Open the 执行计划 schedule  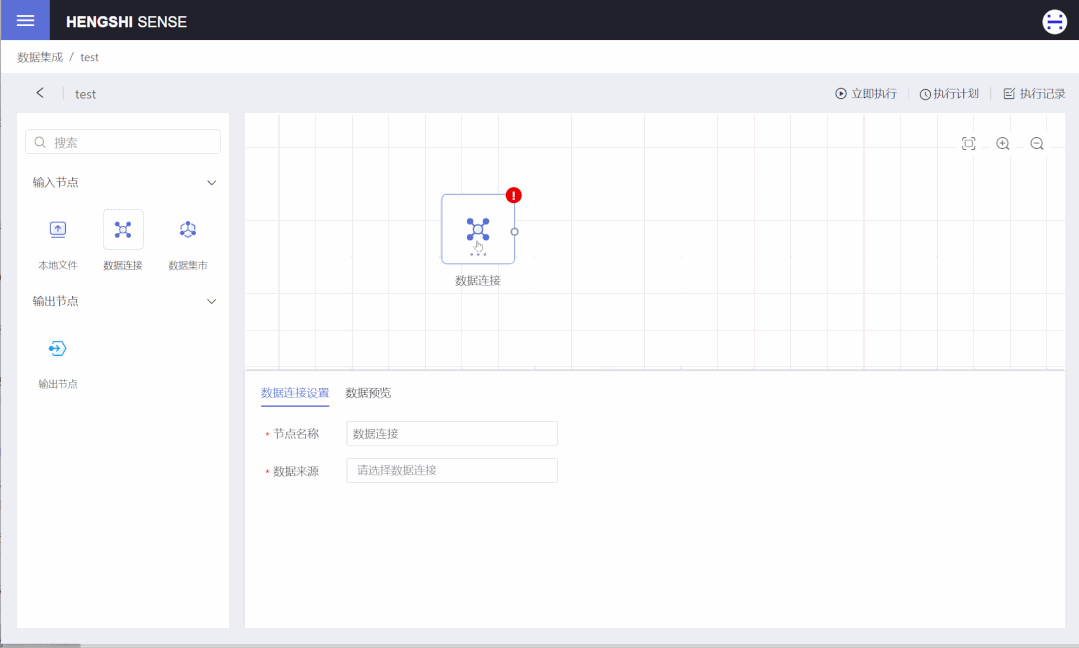949,94
